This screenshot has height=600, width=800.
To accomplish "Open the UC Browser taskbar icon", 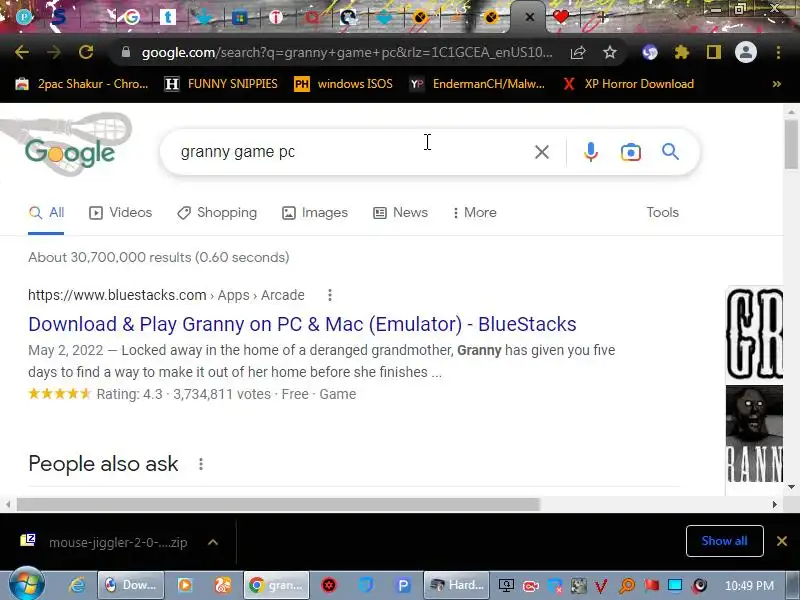I will click(x=222, y=585).
